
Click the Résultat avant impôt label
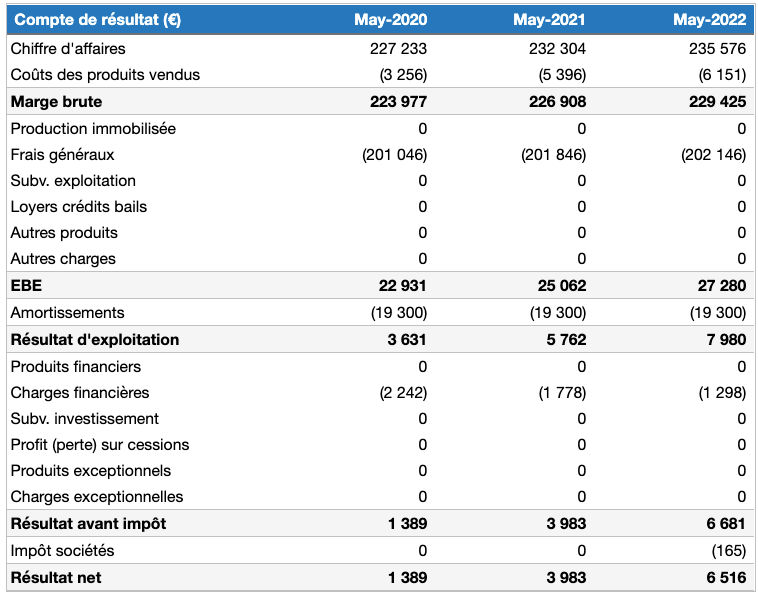(x=88, y=523)
